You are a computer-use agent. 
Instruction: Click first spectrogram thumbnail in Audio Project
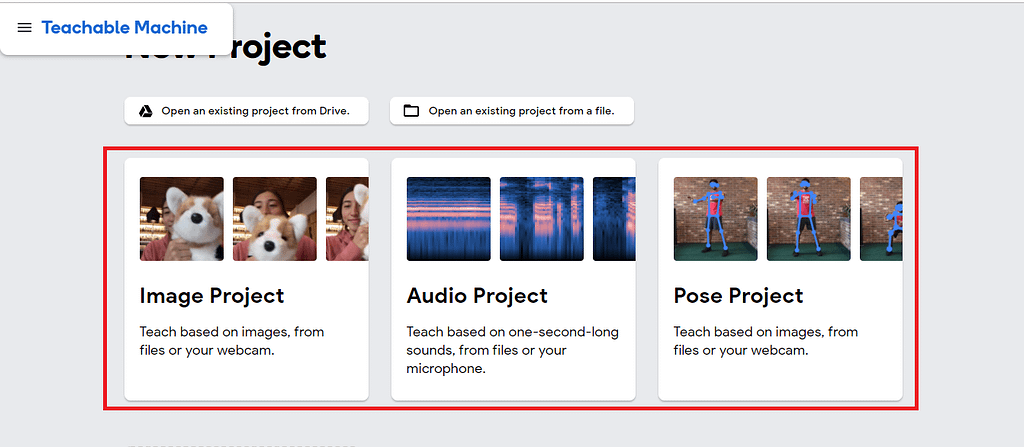(449, 219)
